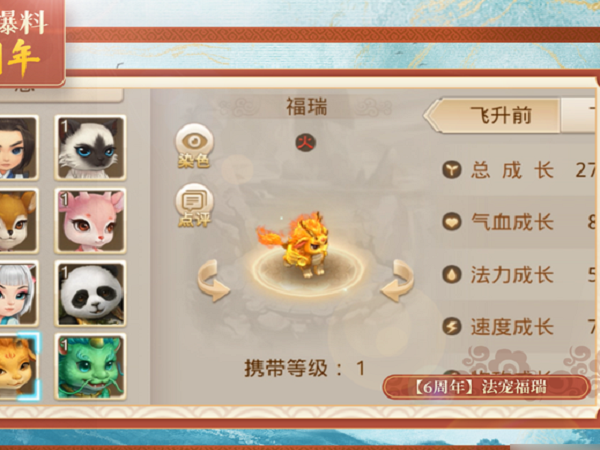Select the green dragon pet portrait

coord(90,367)
